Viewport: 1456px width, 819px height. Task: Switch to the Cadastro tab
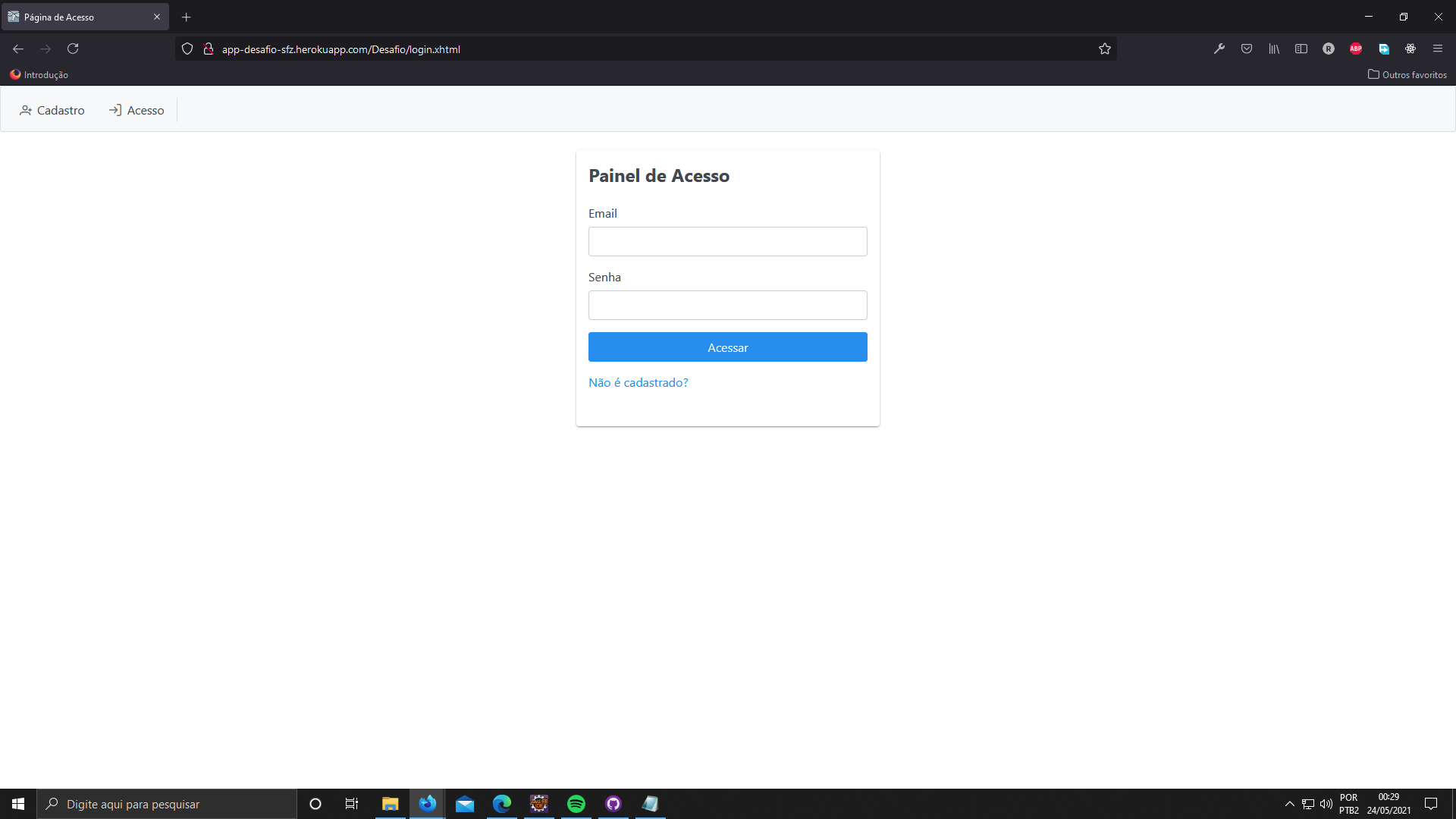pyautogui.click(x=52, y=110)
